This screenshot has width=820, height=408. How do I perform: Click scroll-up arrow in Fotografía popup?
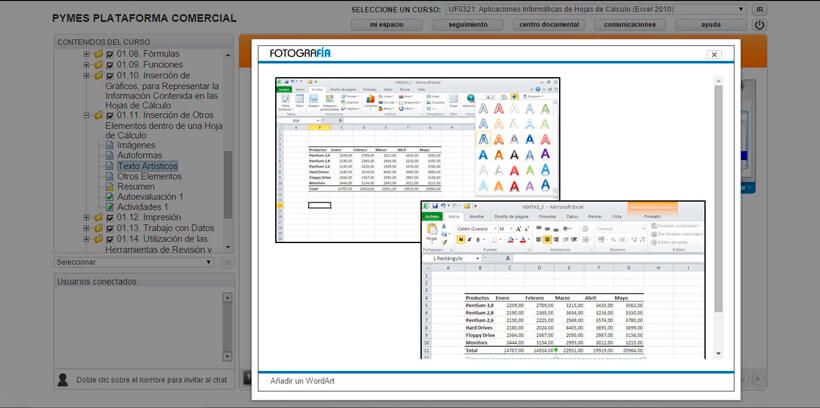point(719,81)
